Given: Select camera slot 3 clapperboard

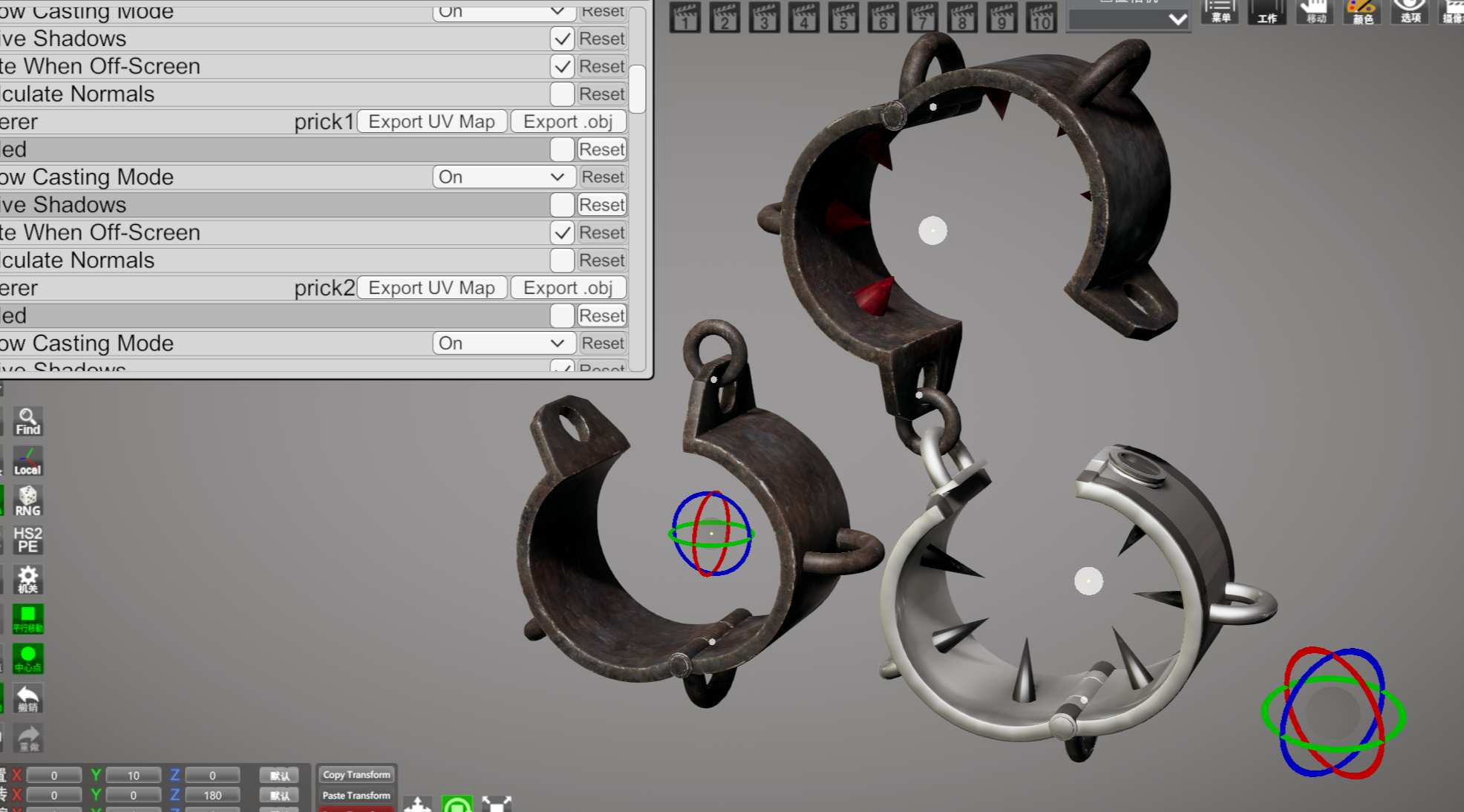Looking at the screenshot, I should click(x=764, y=18).
